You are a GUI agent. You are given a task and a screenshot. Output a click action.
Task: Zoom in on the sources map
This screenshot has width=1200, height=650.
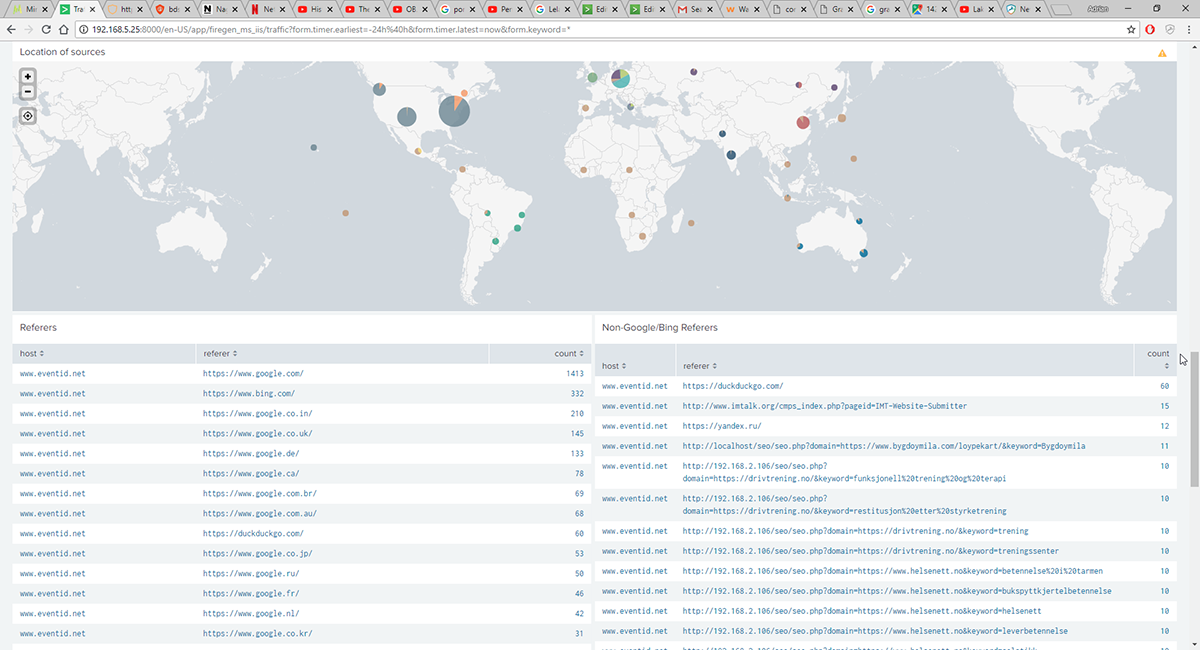point(27,76)
